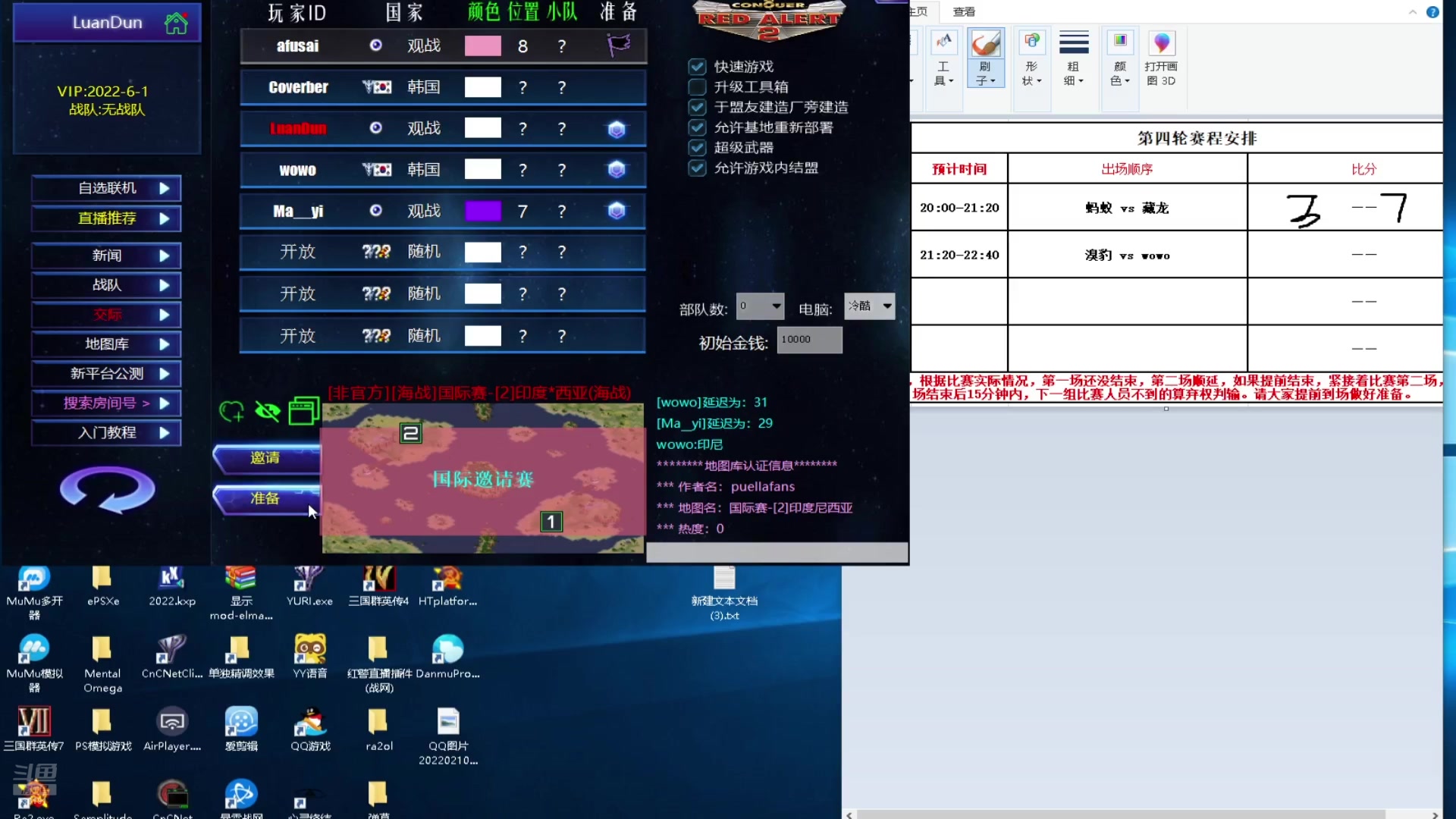
Task: Open the 交际 sidebar menu item
Action: pyautogui.click(x=106, y=315)
